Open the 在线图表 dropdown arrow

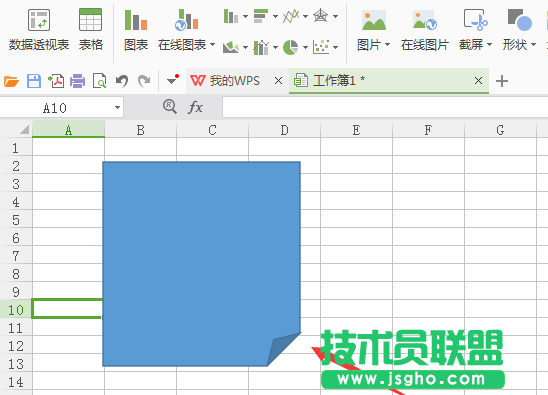coord(212,44)
